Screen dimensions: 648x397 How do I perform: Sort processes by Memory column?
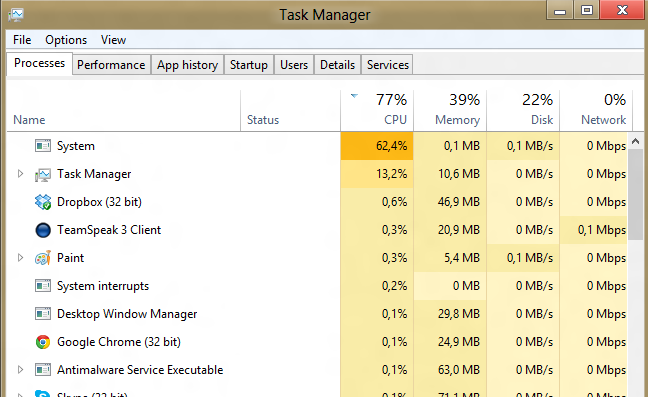click(x=450, y=110)
